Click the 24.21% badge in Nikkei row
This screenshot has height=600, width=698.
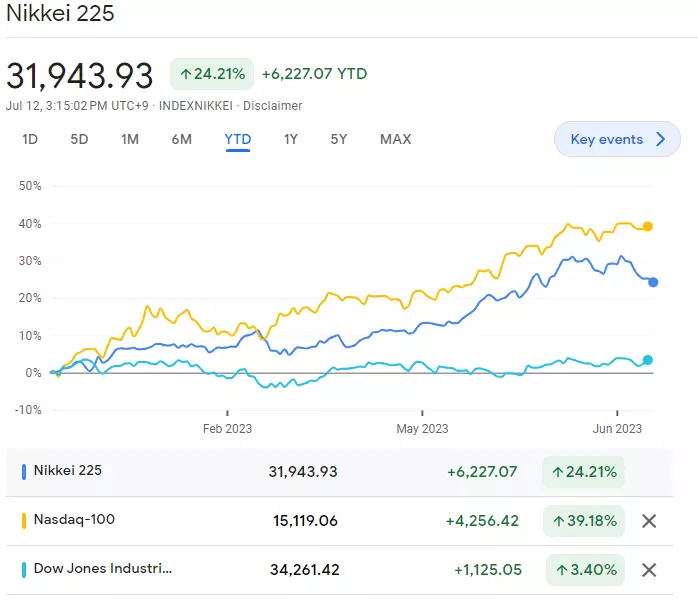pos(584,472)
